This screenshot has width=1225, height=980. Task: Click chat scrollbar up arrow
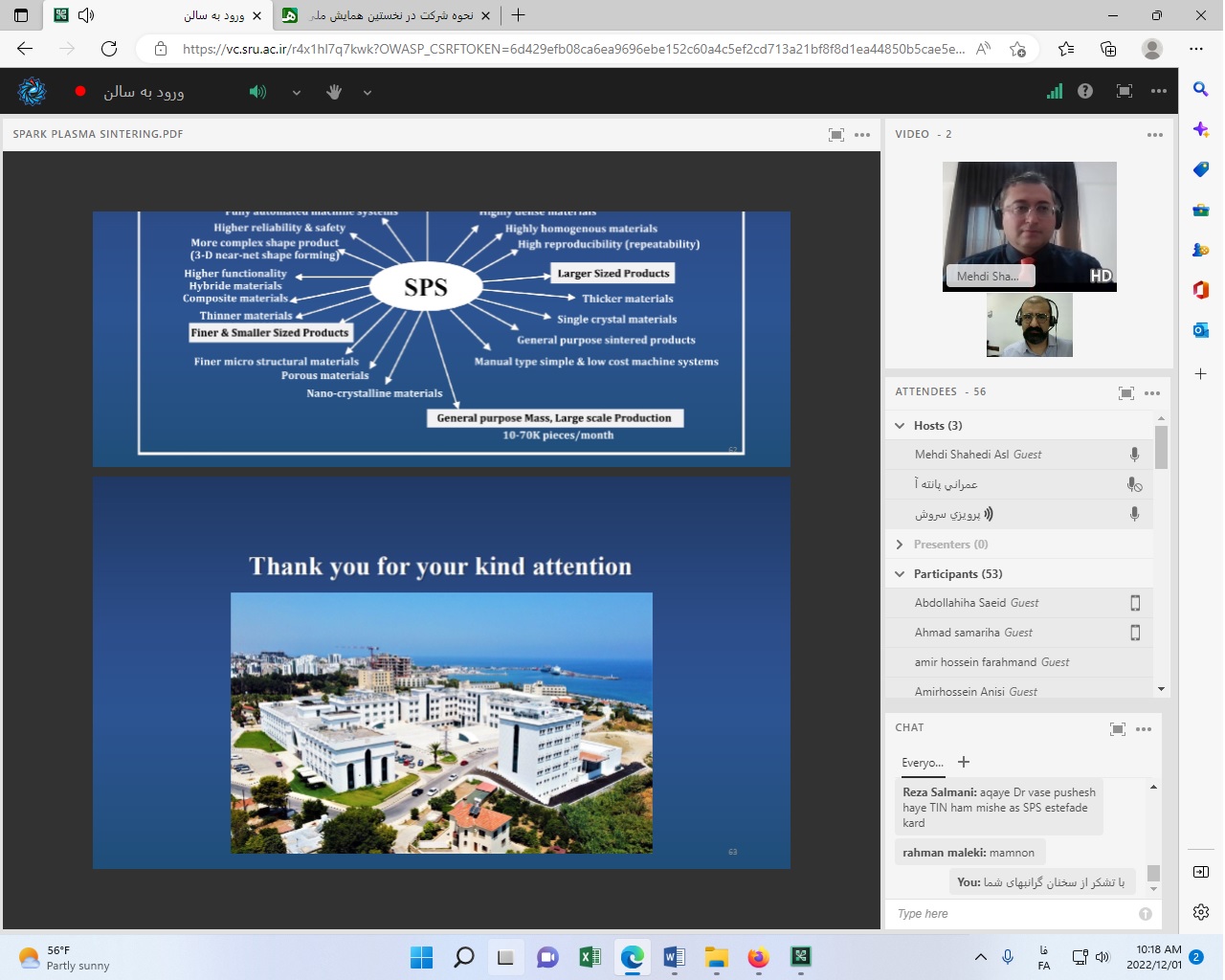pyautogui.click(x=1153, y=787)
